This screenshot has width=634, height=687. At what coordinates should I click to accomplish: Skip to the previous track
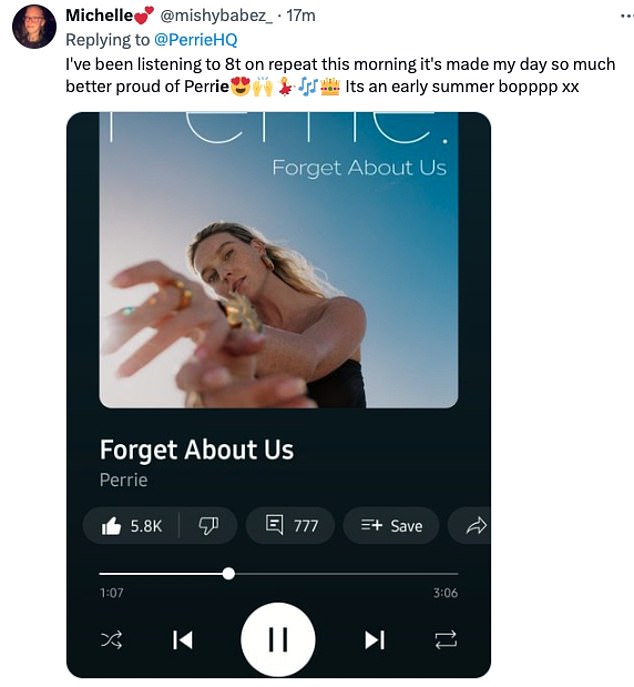click(183, 640)
